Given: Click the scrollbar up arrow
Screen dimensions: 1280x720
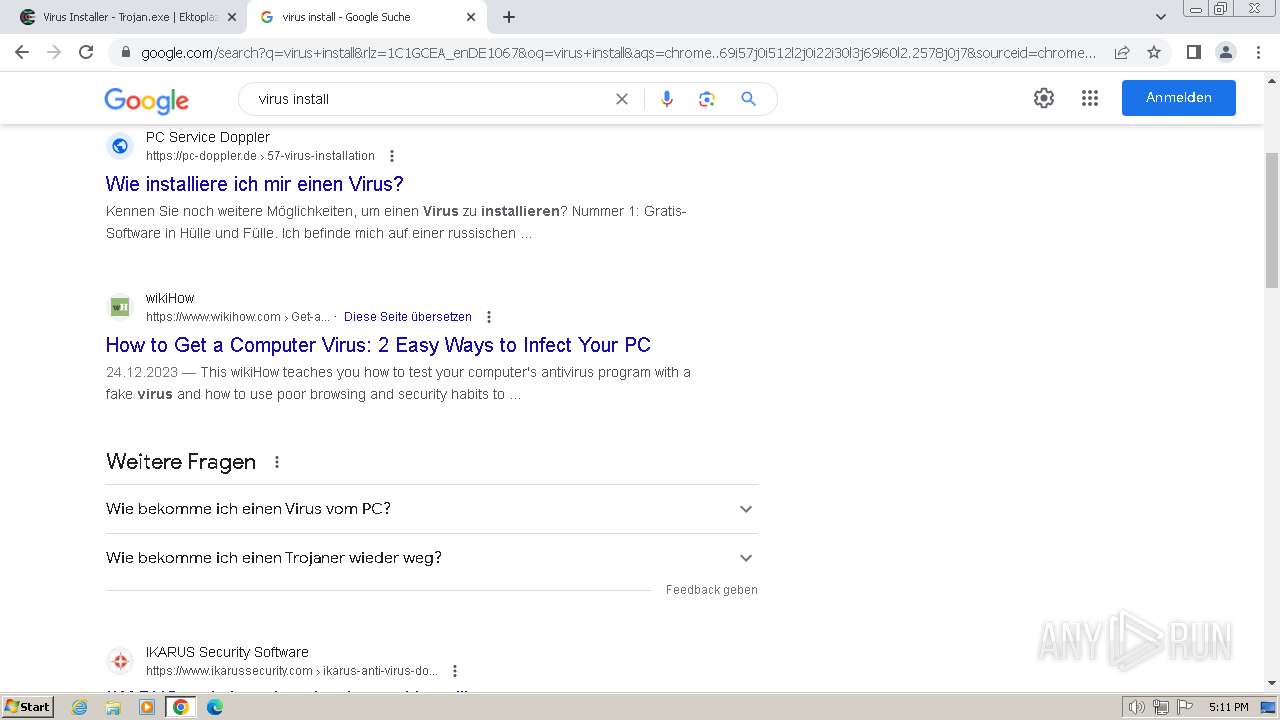Looking at the screenshot, I should 1272,82.
